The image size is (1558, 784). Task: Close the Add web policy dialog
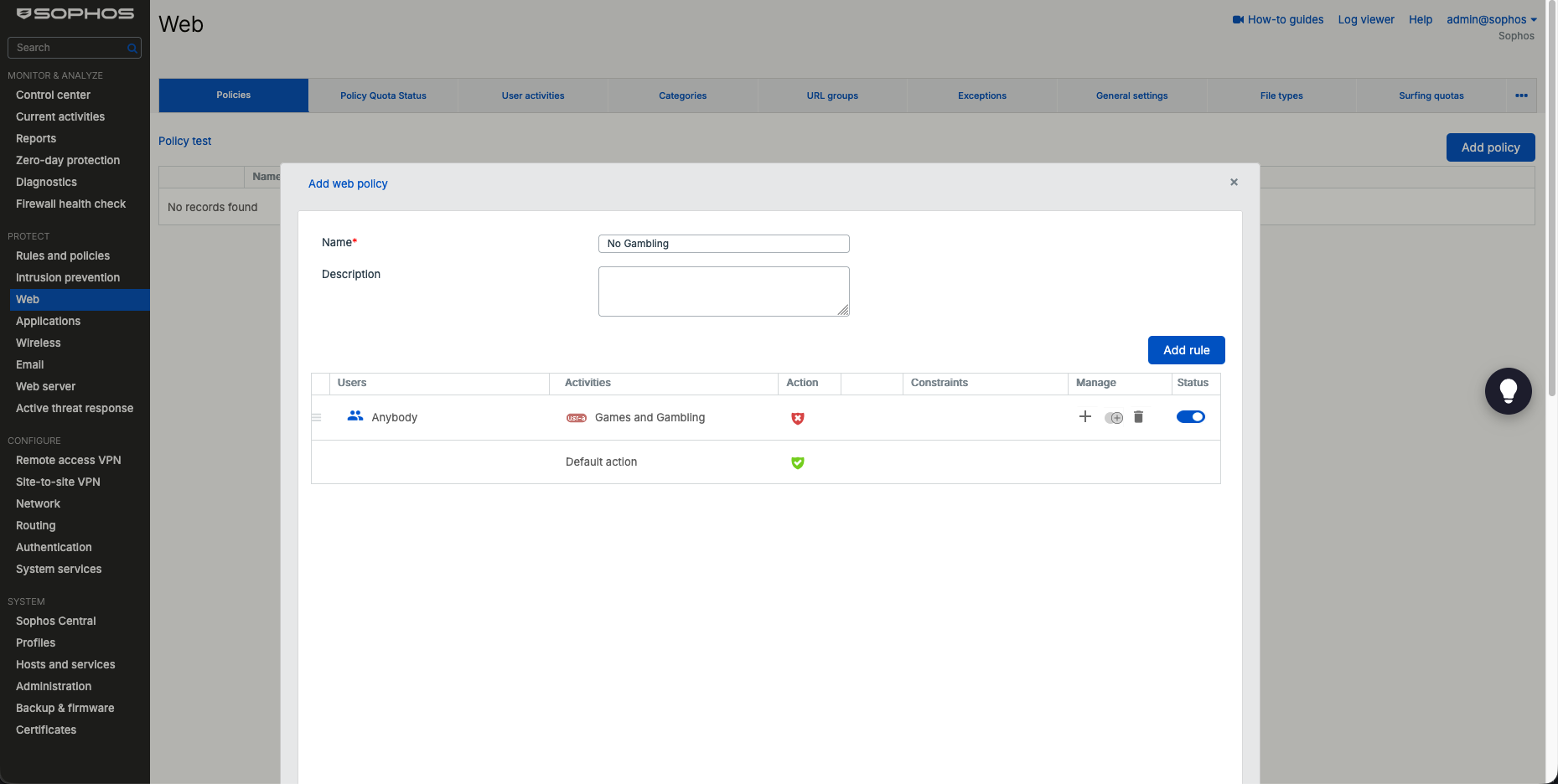click(x=1234, y=182)
